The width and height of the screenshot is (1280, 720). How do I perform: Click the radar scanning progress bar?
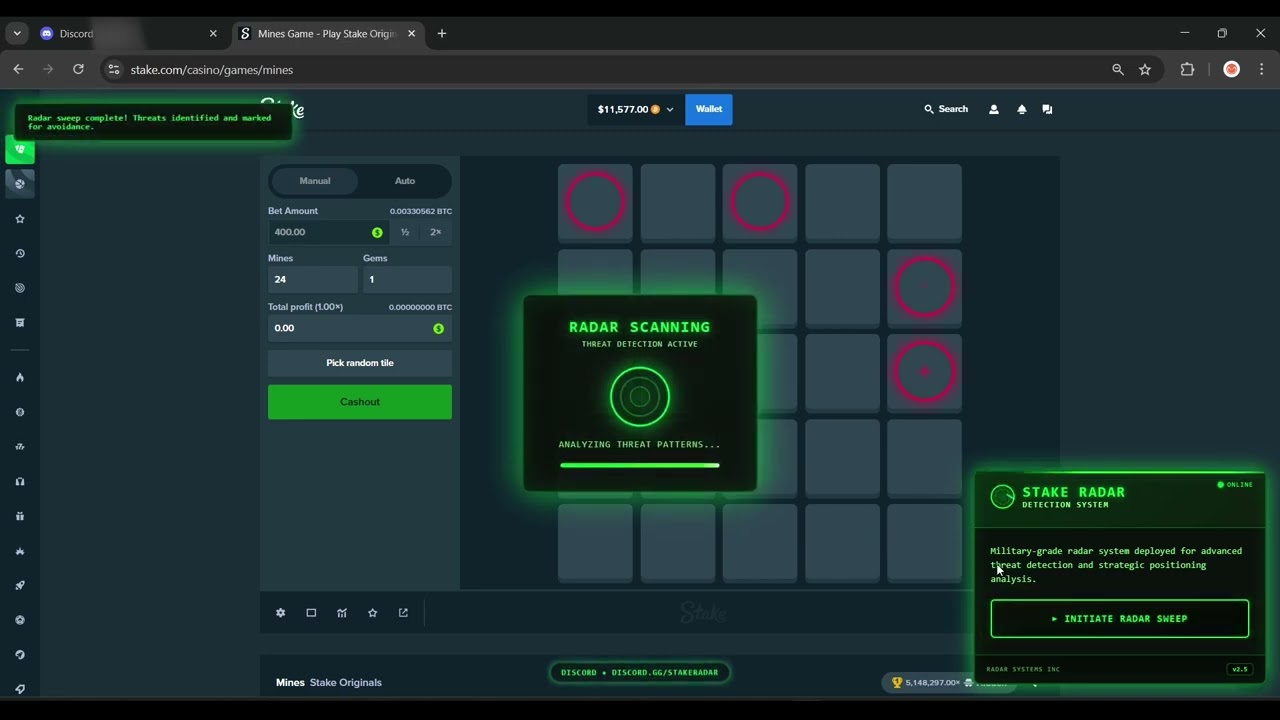pos(640,465)
